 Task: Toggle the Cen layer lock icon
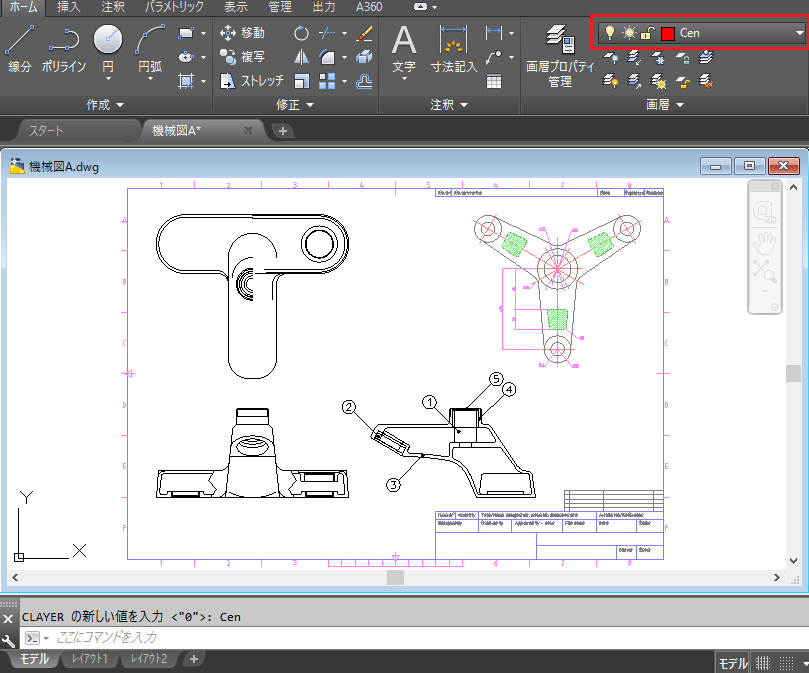tap(648, 33)
